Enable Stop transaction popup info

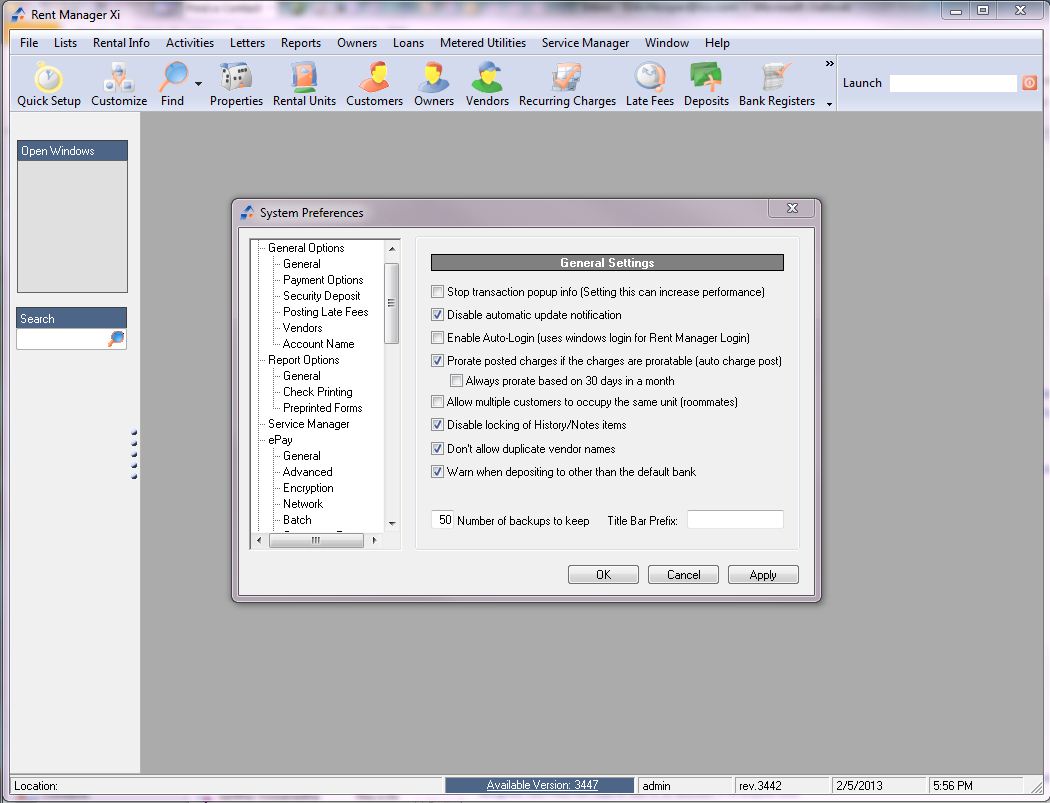[x=437, y=291]
